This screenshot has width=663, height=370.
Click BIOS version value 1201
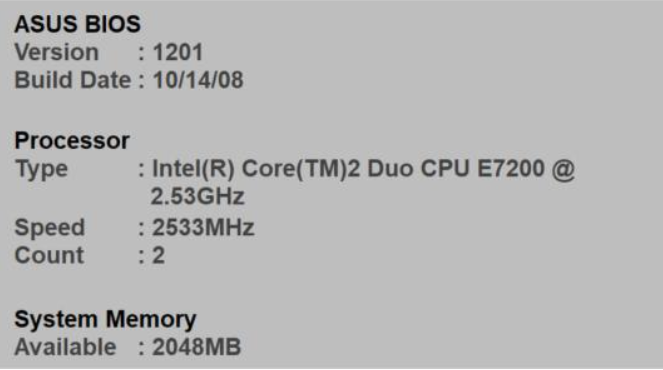coord(178,52)
